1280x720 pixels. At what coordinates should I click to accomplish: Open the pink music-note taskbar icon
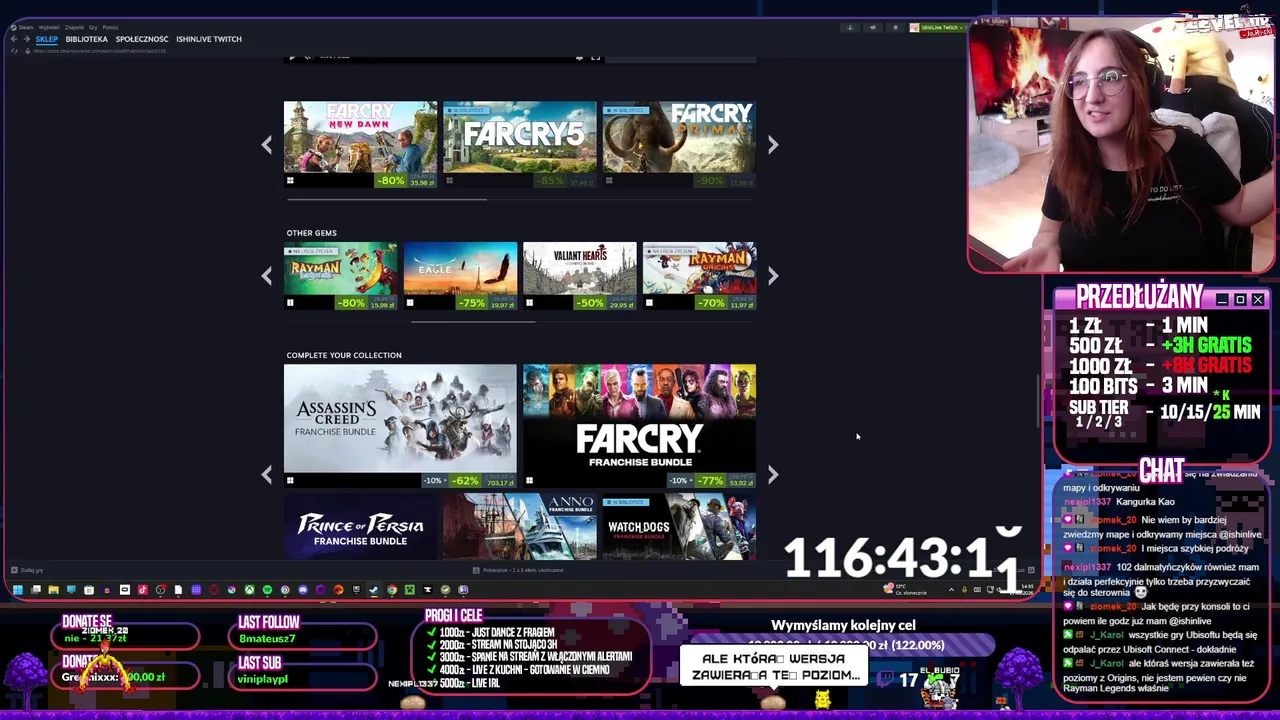142,590
